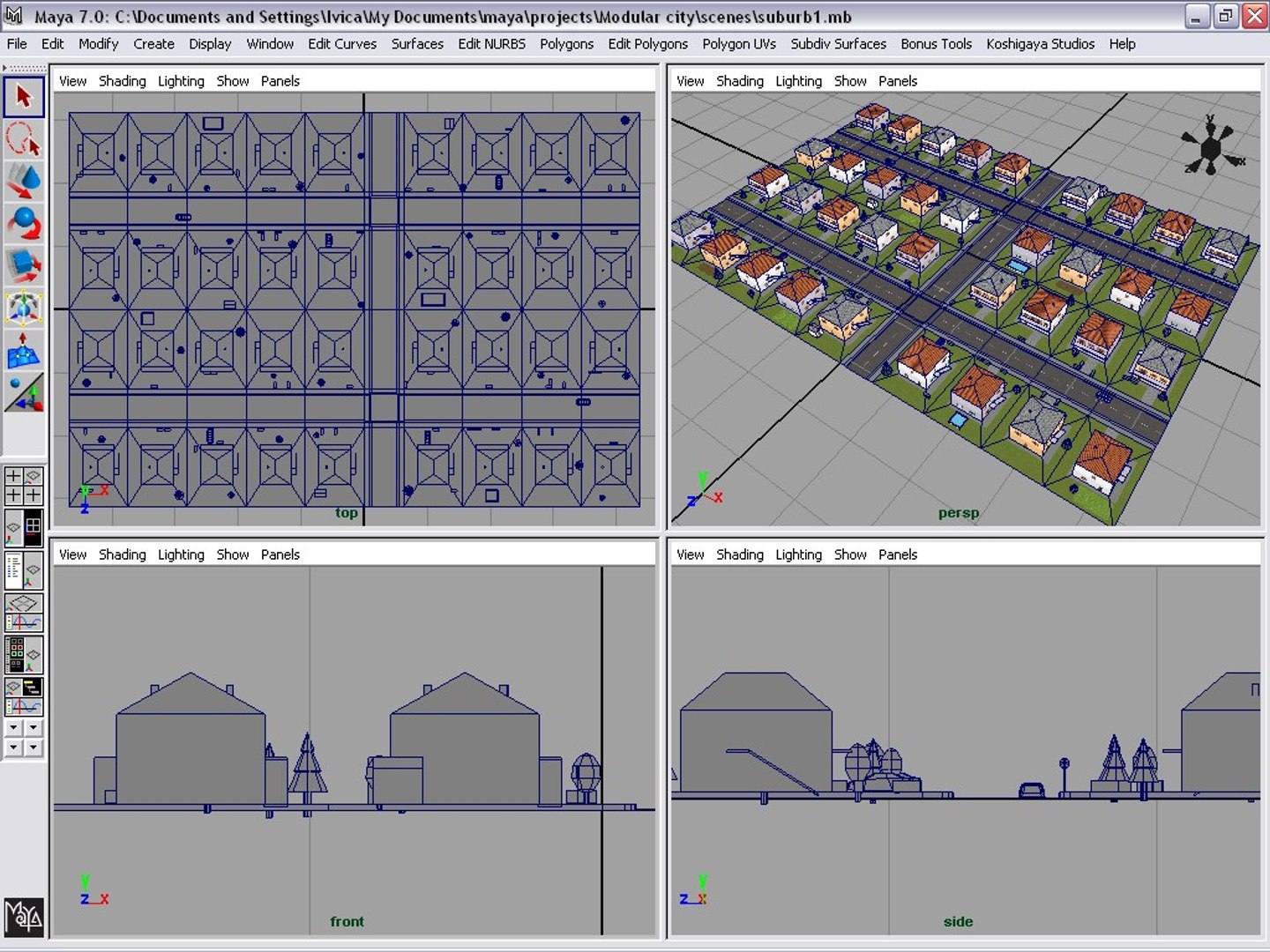Screen dimensions: 1270x952
Task: Open View menu in the persp panel
Action: click(x=690, y=81)
